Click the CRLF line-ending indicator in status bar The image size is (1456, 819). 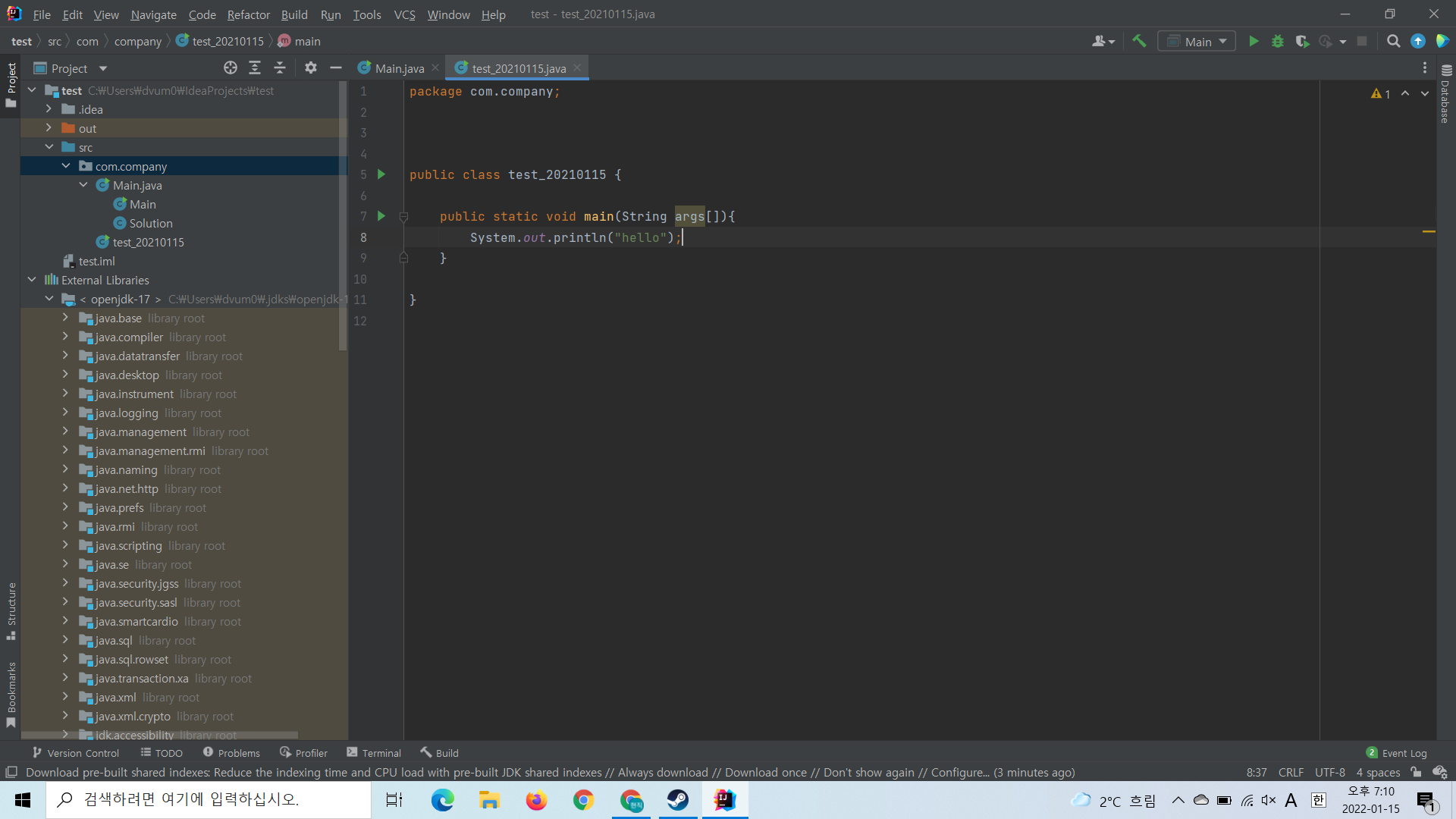[1291, 772]
